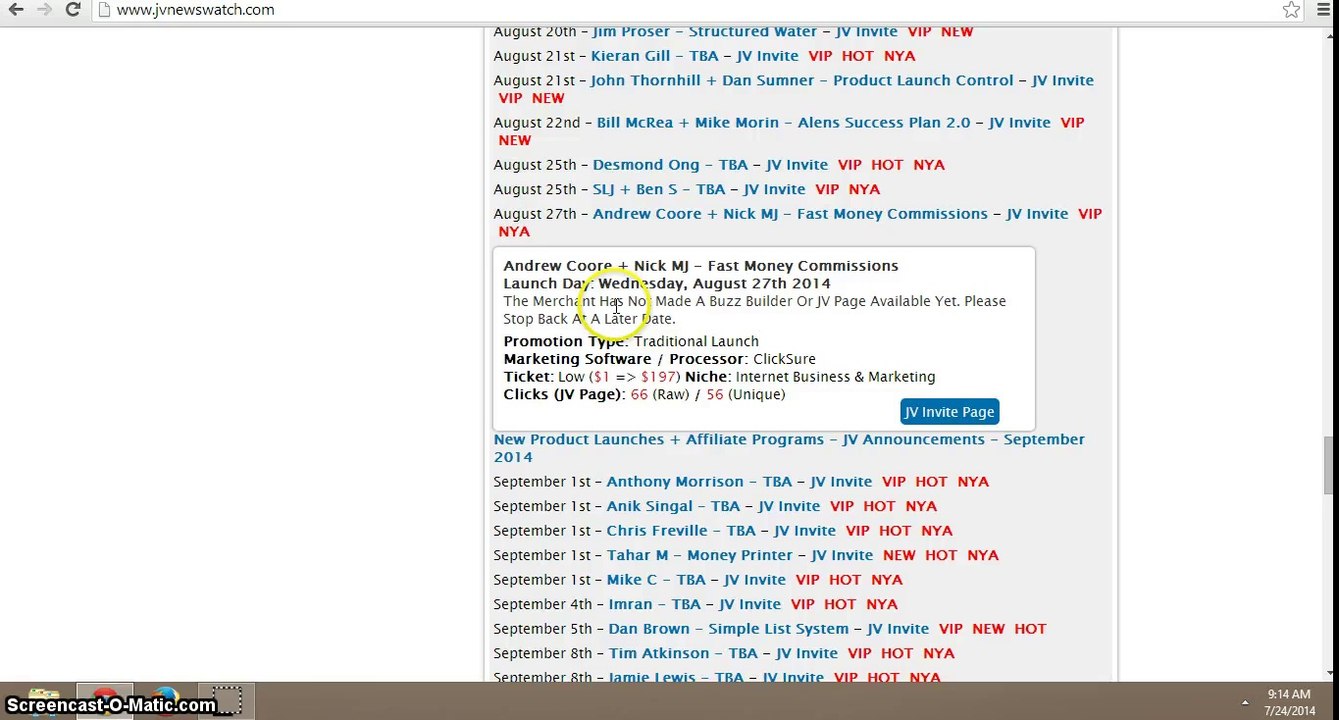Click the NEW tag on the Tahar M row
This screenshot has height=720, width=1339.
coord(899,555)
